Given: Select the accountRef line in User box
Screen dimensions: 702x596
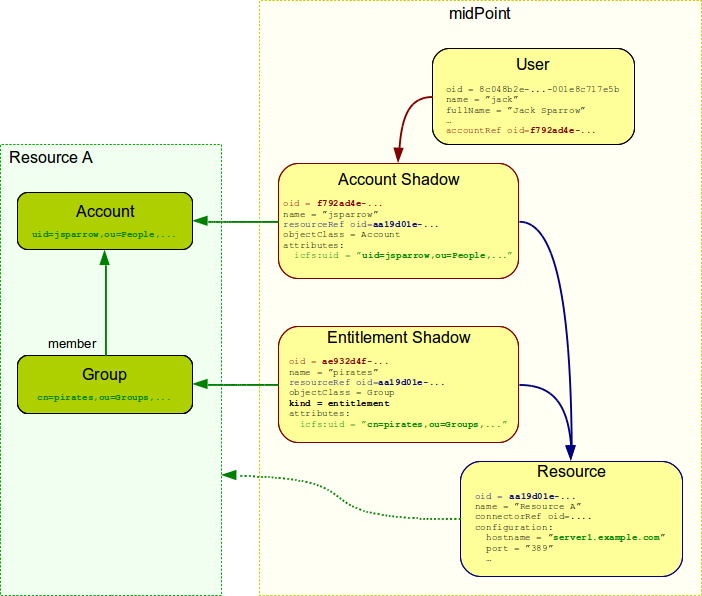Looking at the screenshot, I should pos(521,131).
